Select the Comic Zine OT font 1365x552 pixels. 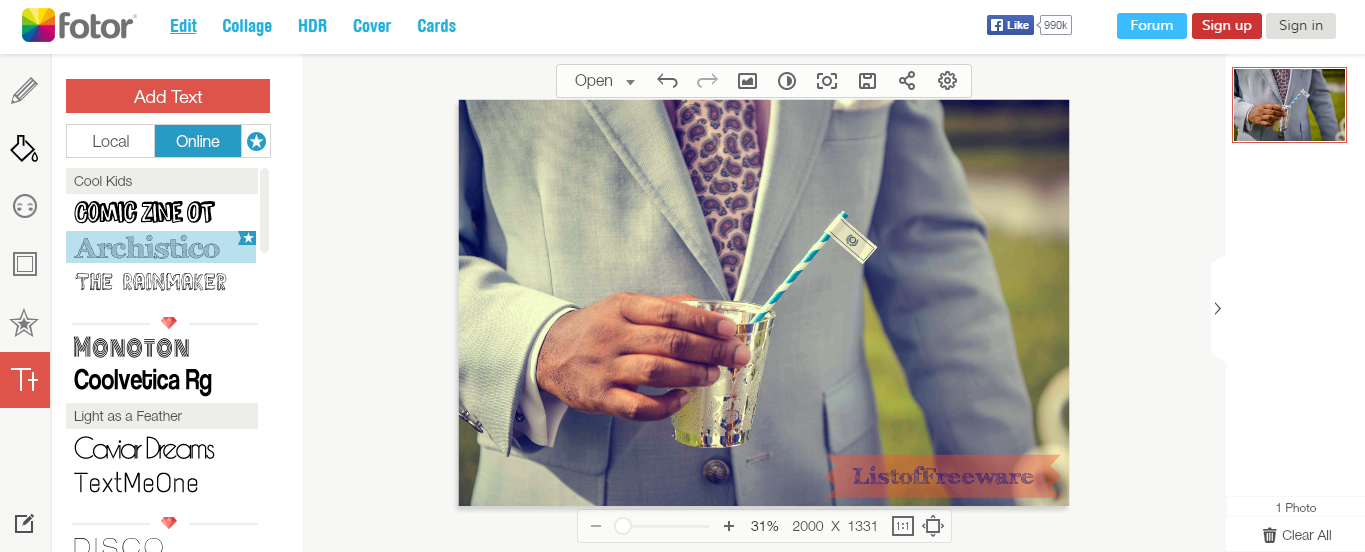click(x=145, y=212)
